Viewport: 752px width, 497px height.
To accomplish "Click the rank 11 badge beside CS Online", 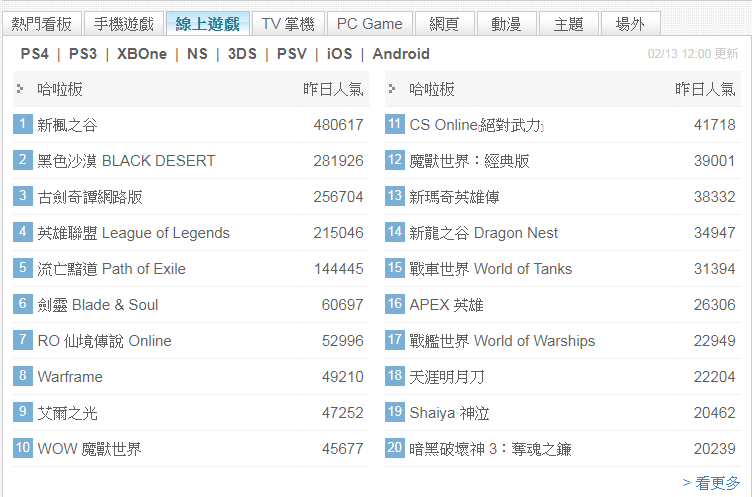I will tap(395, 124).
